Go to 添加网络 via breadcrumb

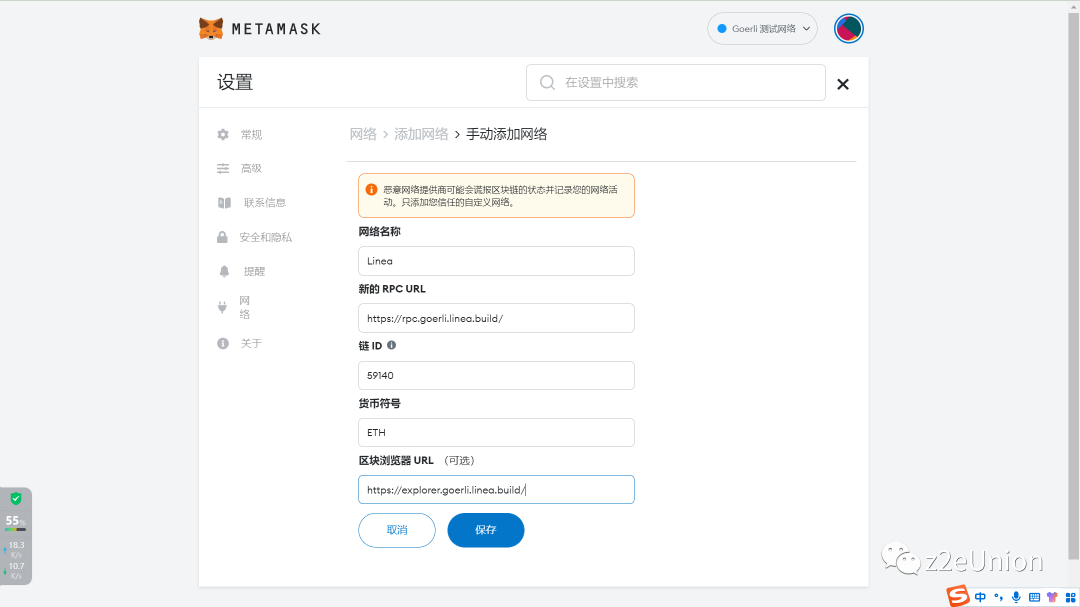tap(421, 133)
